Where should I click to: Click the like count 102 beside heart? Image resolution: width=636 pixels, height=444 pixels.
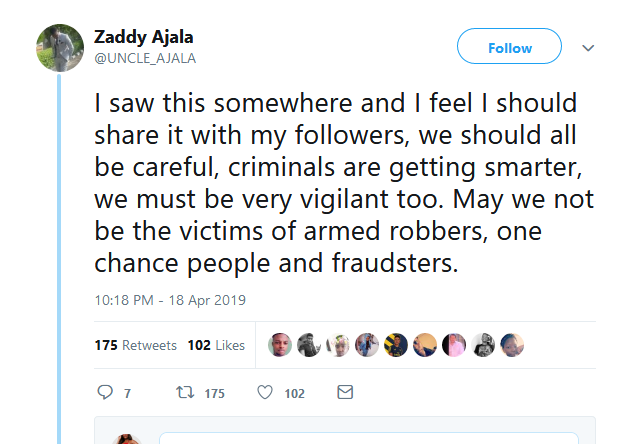(x=294, y=394)
